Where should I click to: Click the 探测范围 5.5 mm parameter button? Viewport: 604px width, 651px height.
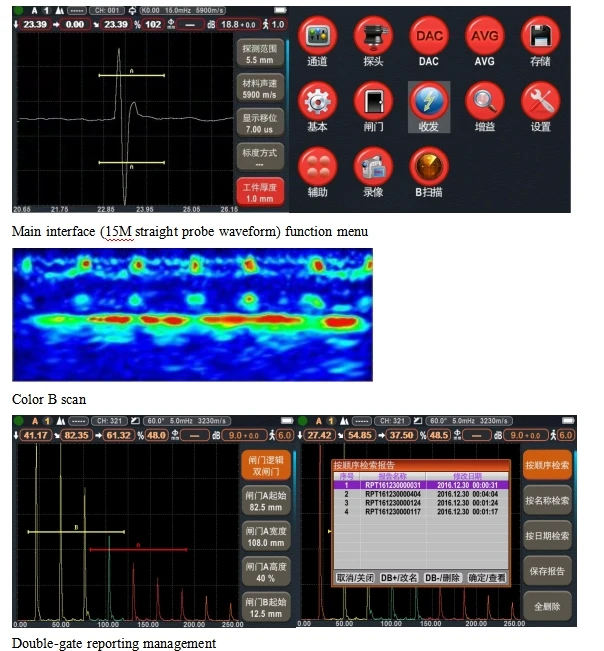pos(260,54)
